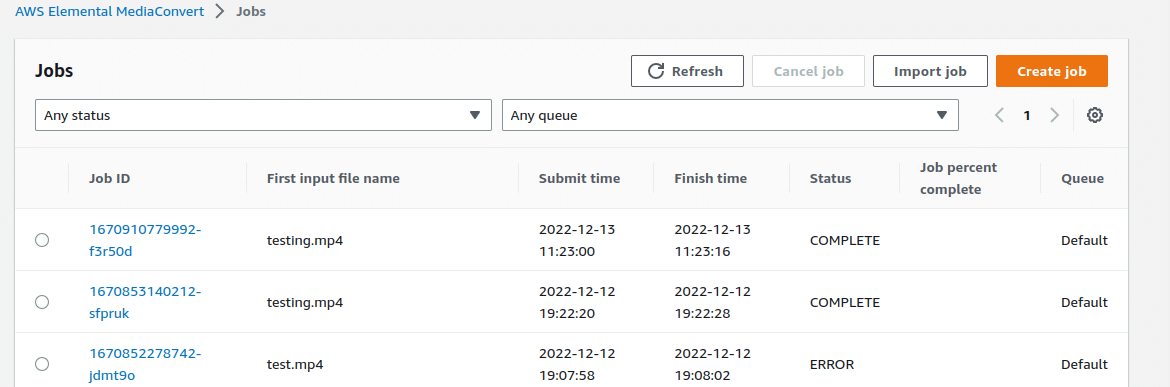Open the table settings gear icon

tap(1095, 116)
